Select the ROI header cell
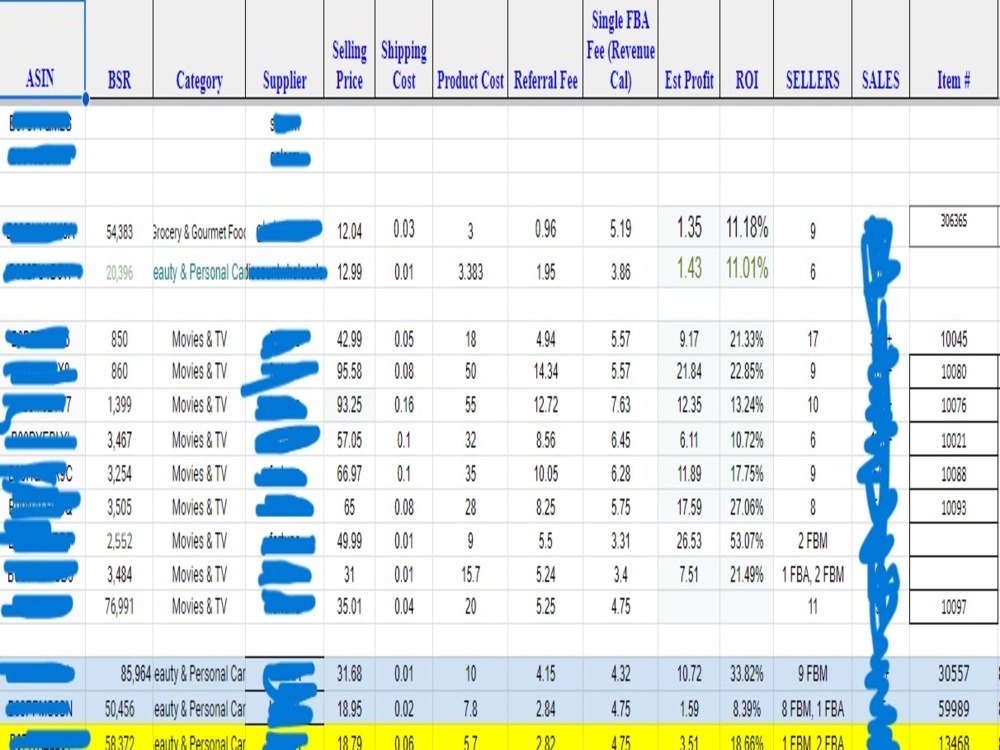 pyautogui.click(x=747, y=49)
